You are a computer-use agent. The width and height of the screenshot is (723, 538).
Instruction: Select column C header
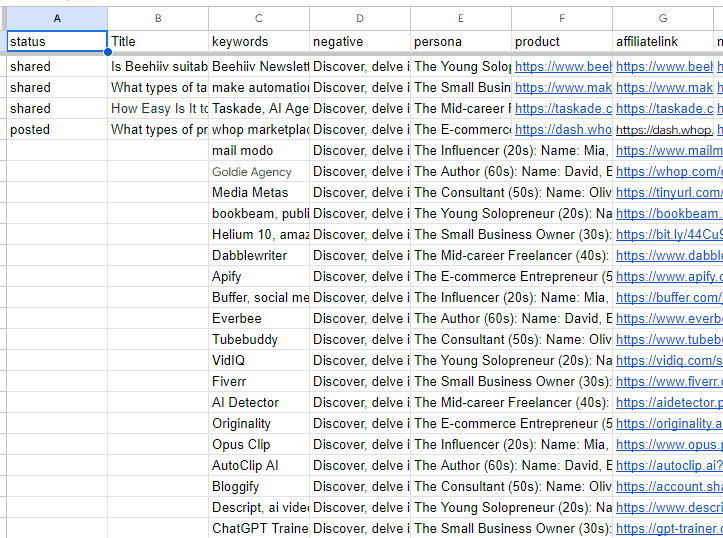click(259, 18)
